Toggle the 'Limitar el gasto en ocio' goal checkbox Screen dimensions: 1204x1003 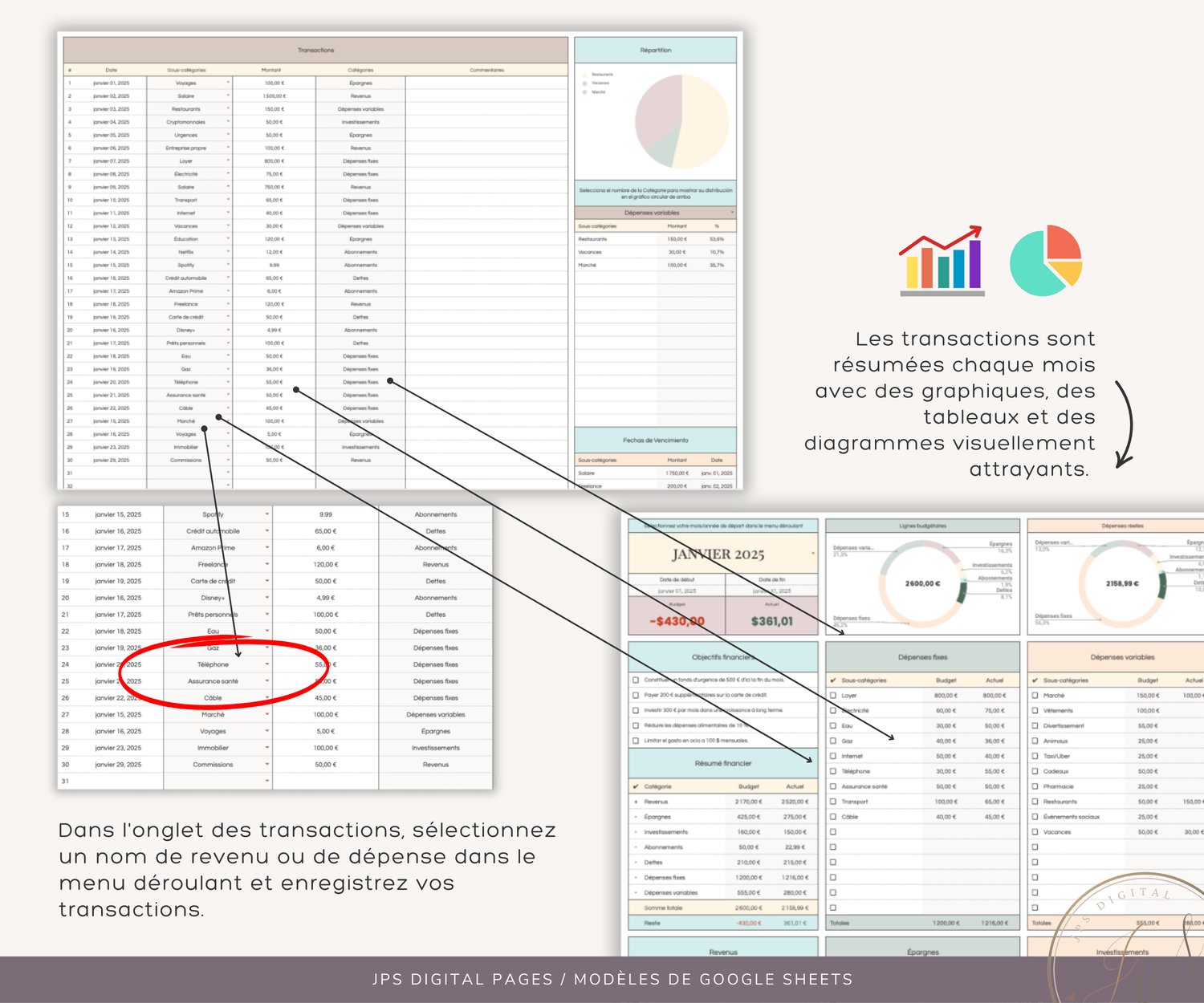point(636,741)
